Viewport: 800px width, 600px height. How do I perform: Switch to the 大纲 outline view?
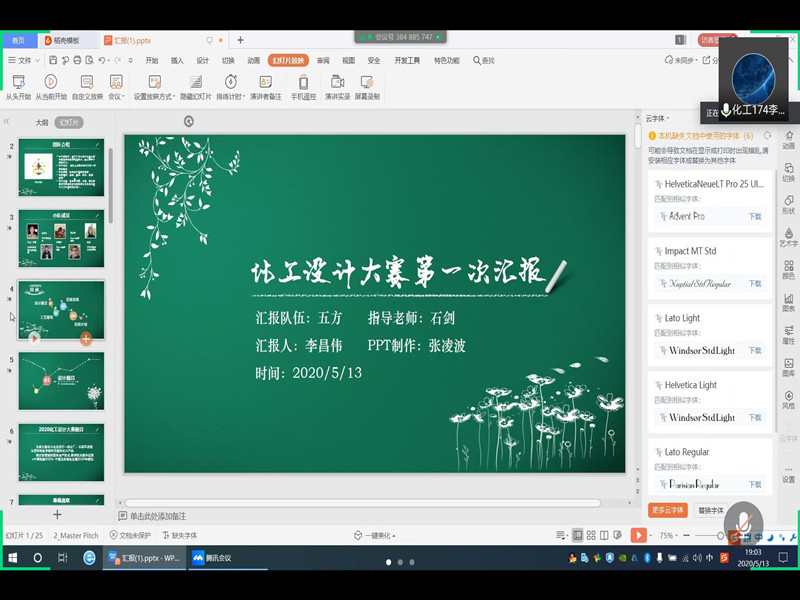pyautogui.click(x=41, y=122)
